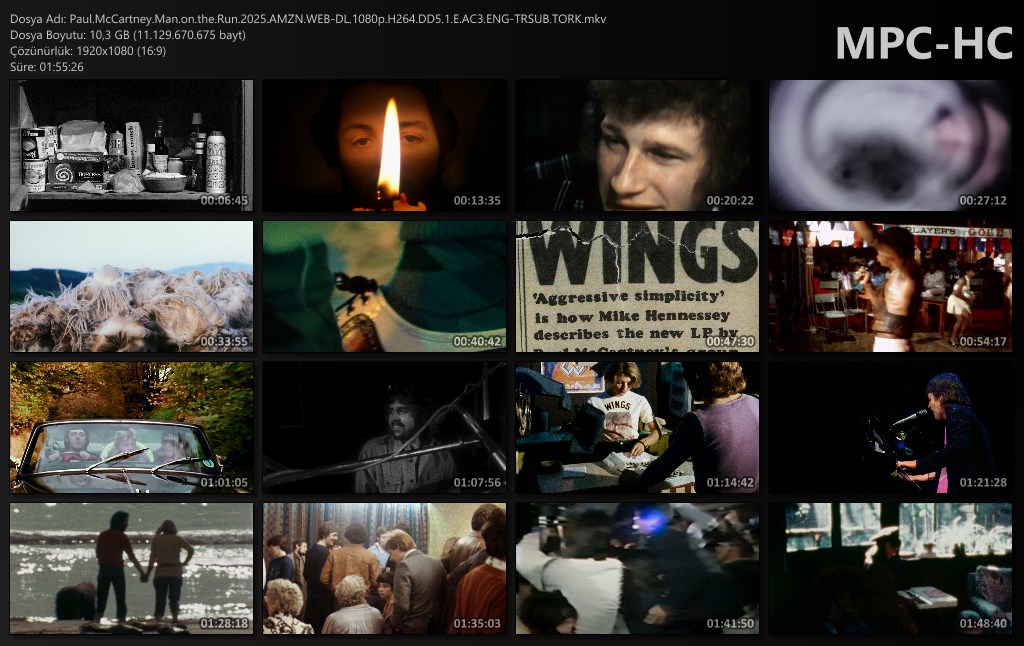This screenshot has height=646, width=1024.
Task: Select the blurry purple thumbnail at 00:27:12
Action: pyautogui.click(x=890, y=145)
